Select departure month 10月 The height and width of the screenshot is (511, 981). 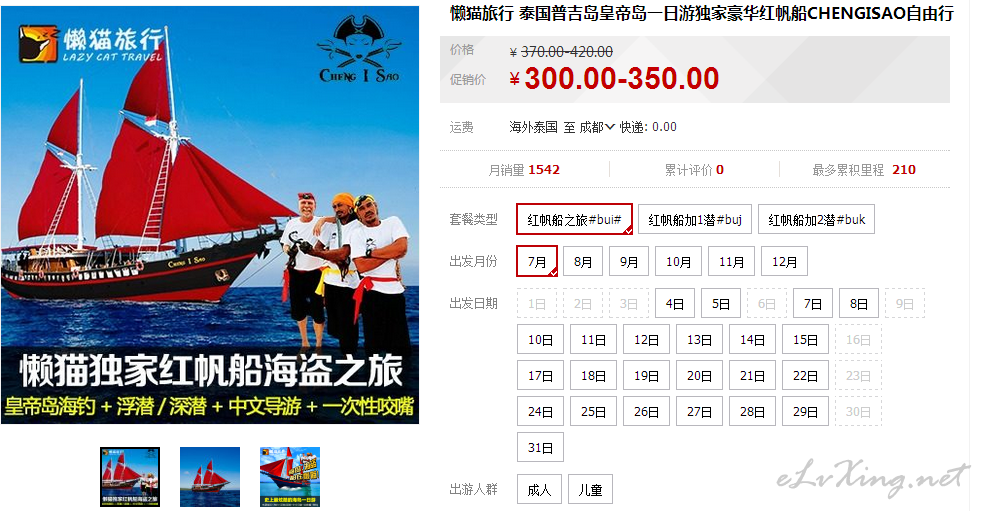[x=678, y=261]
